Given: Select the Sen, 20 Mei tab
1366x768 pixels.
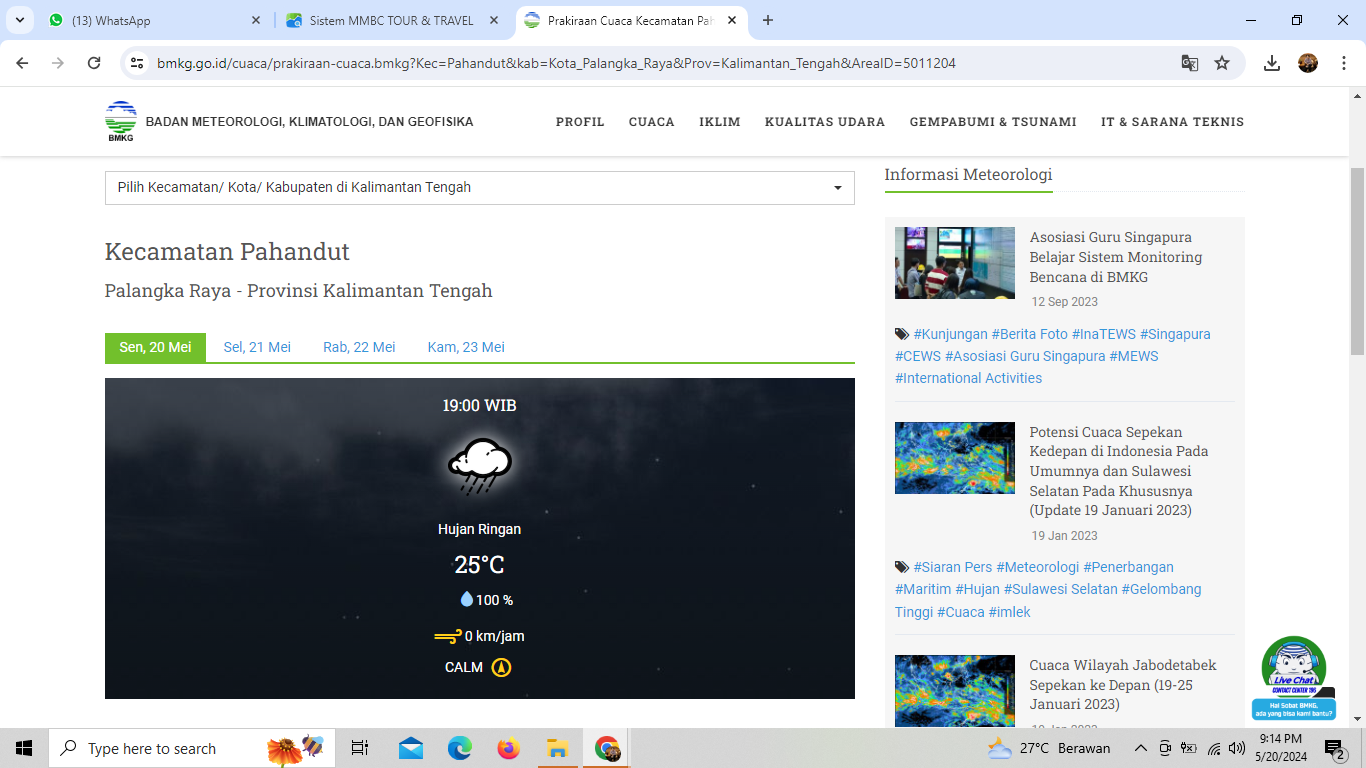Looking at the screenshot, I should click(155, 347).
